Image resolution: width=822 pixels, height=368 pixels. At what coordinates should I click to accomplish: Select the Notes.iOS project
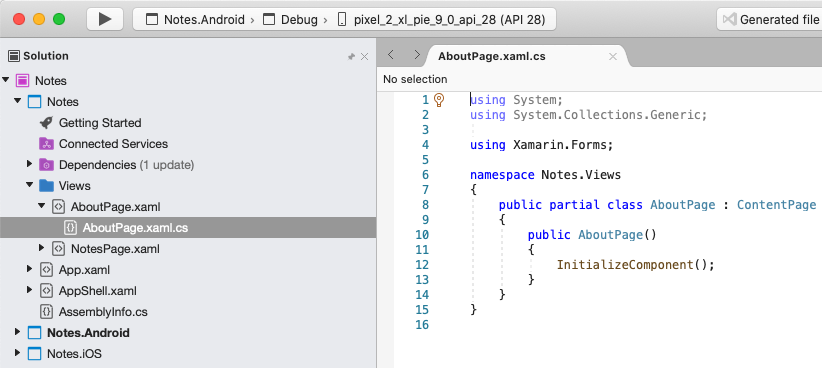click(74, 354)
